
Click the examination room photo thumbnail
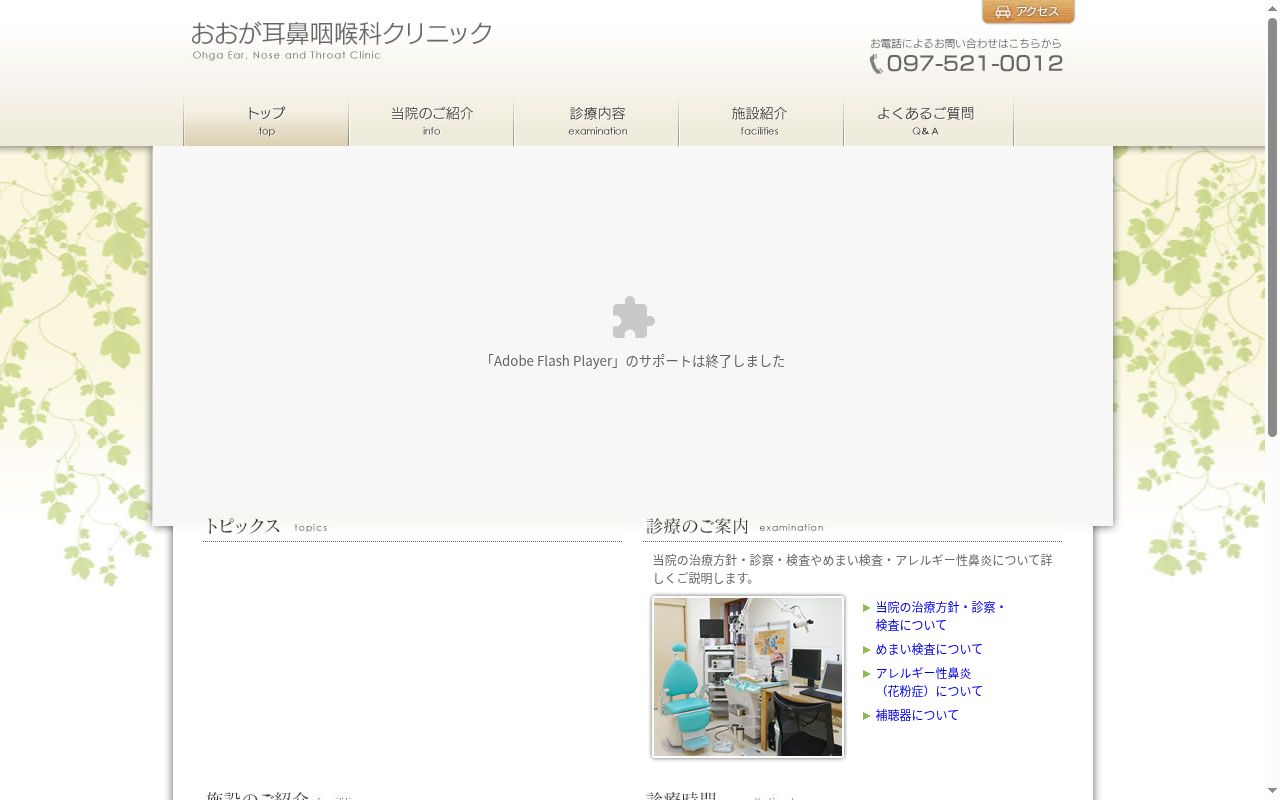(748, 677)
